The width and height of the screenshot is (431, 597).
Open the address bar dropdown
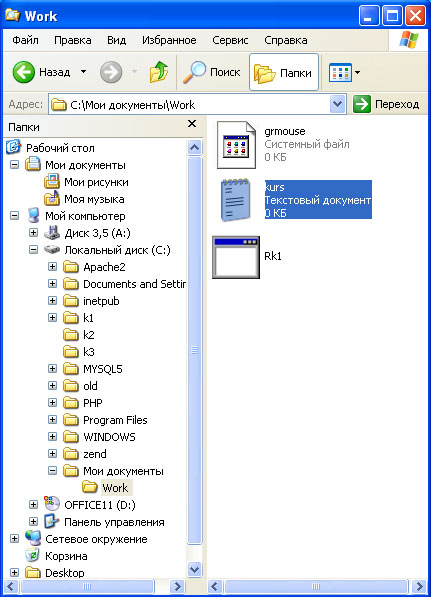(x=337, y=104)
